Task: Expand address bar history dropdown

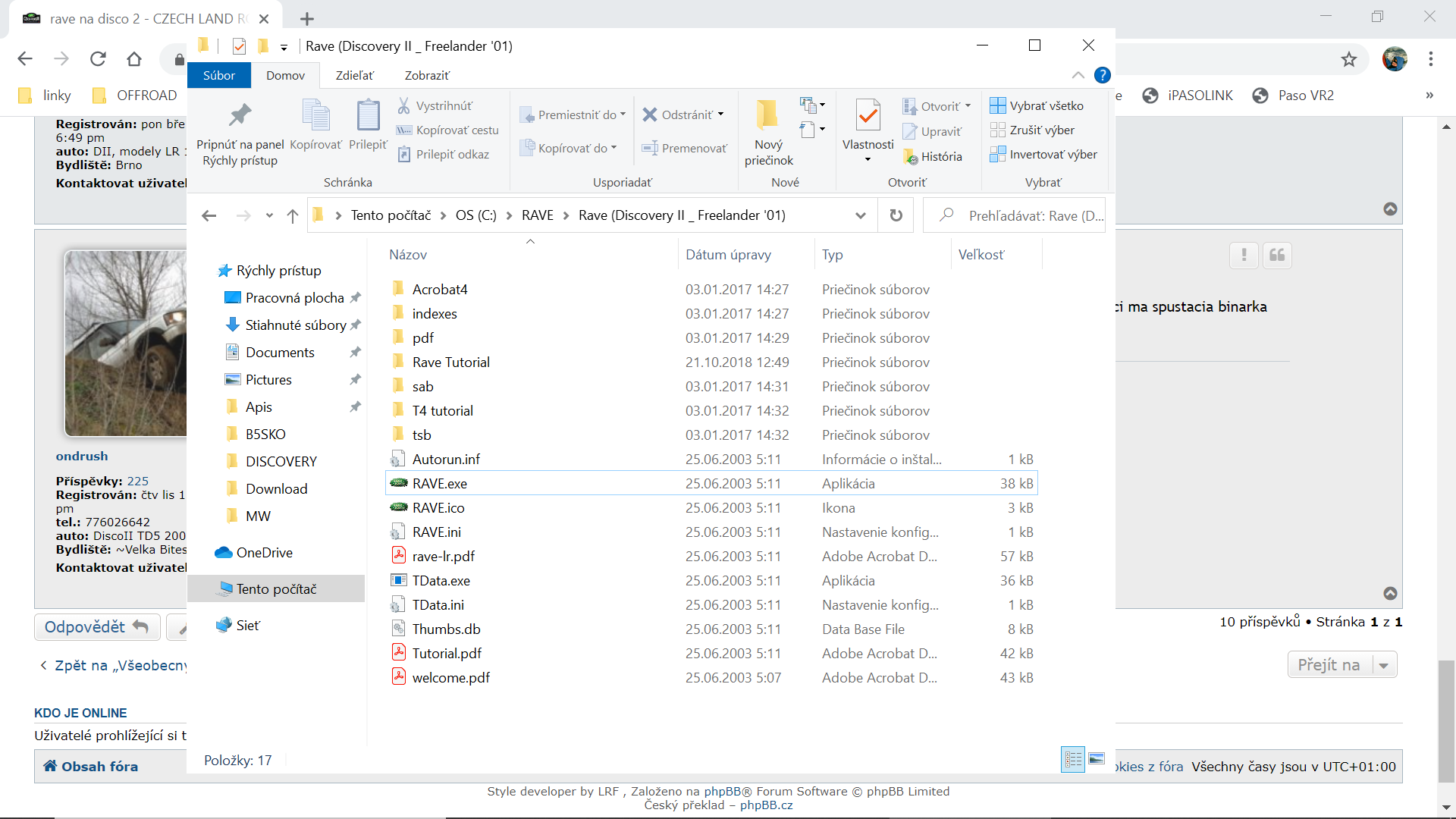Action: pos(861,215)
